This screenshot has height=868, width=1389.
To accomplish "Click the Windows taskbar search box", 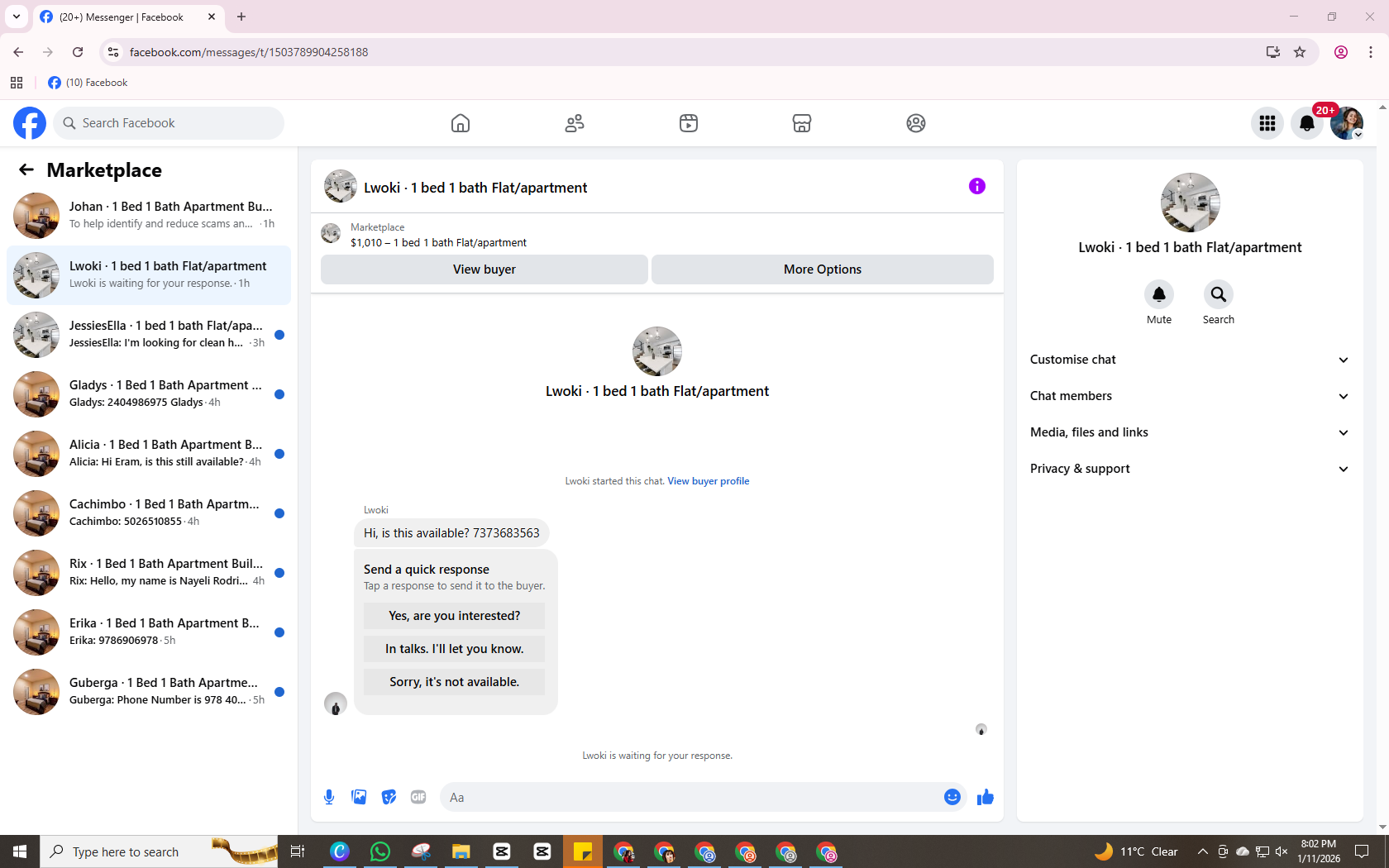I will pos(159,851).
